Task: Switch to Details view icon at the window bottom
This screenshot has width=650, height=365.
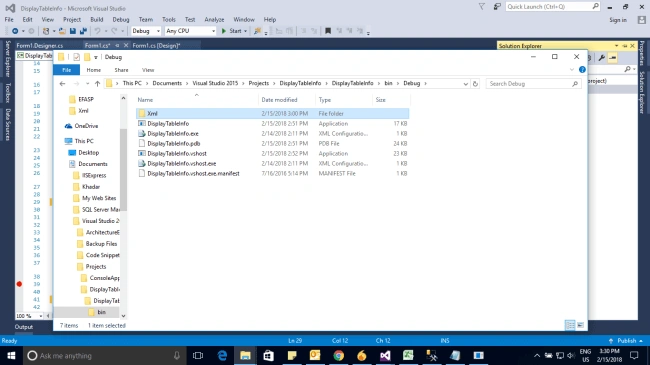Action: click(570, 325)
